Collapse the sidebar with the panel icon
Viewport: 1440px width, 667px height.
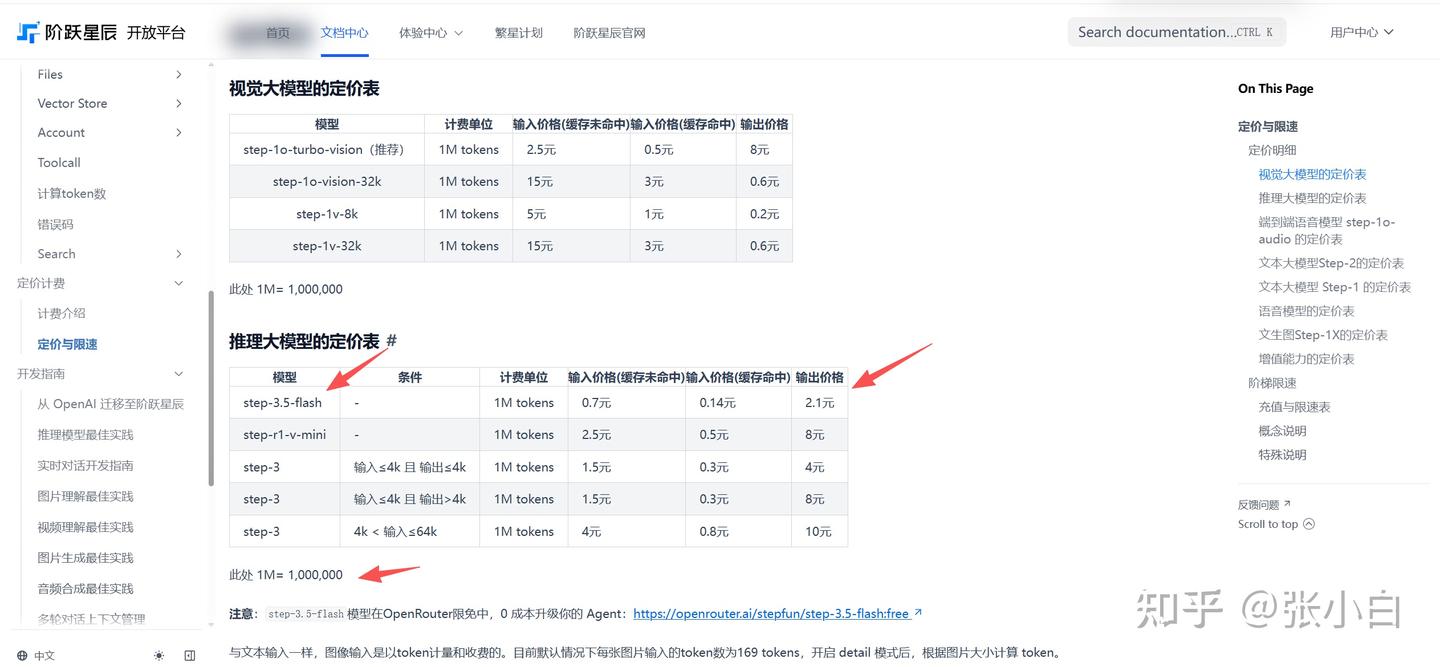click(190, 656)
